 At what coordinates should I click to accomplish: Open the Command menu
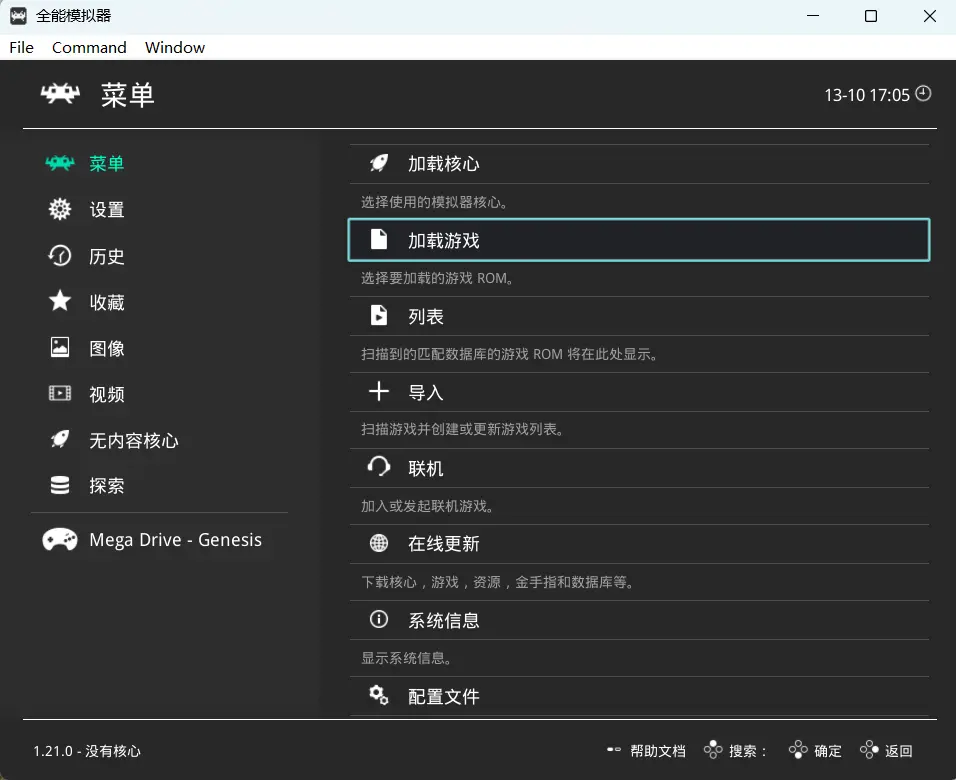[x=89, y=47]
